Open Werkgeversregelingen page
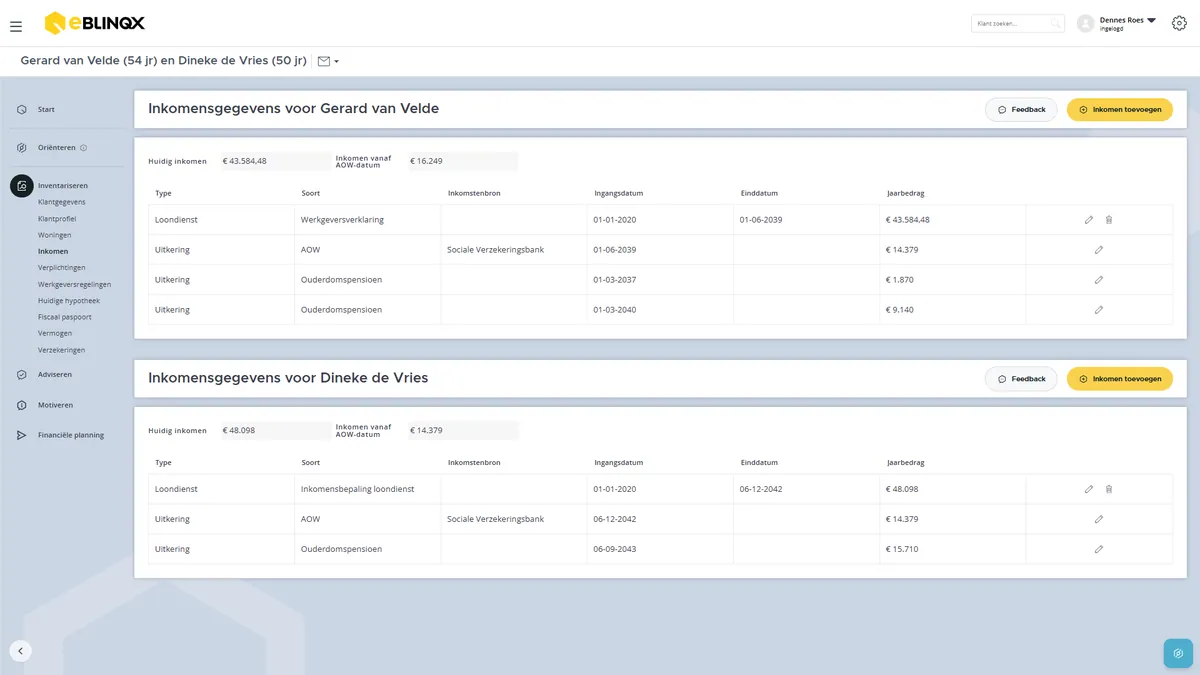The image size is (1200, 675). [x=75, y=284]
